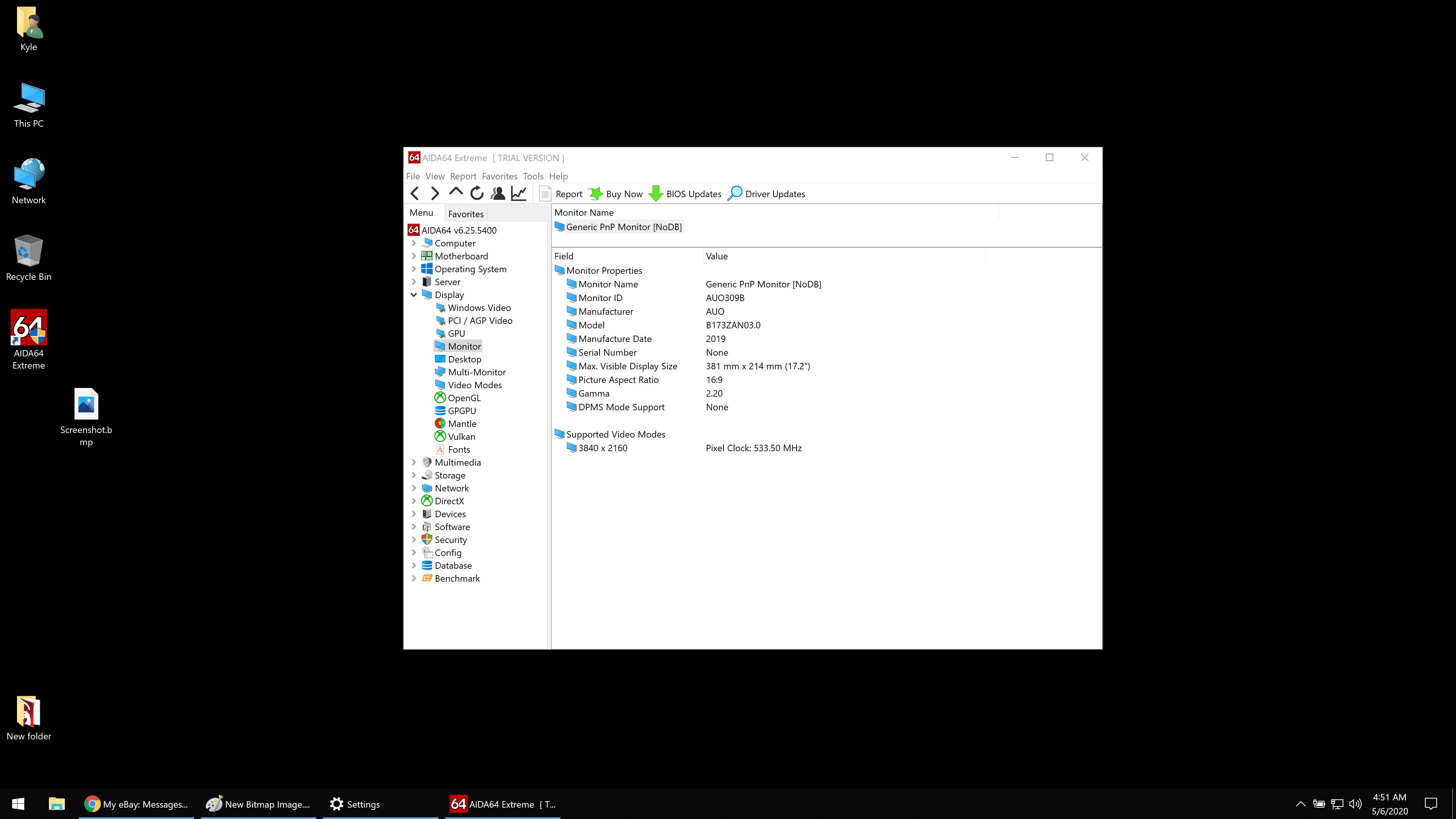Expand the Server tree node

[x=414, y=282]
